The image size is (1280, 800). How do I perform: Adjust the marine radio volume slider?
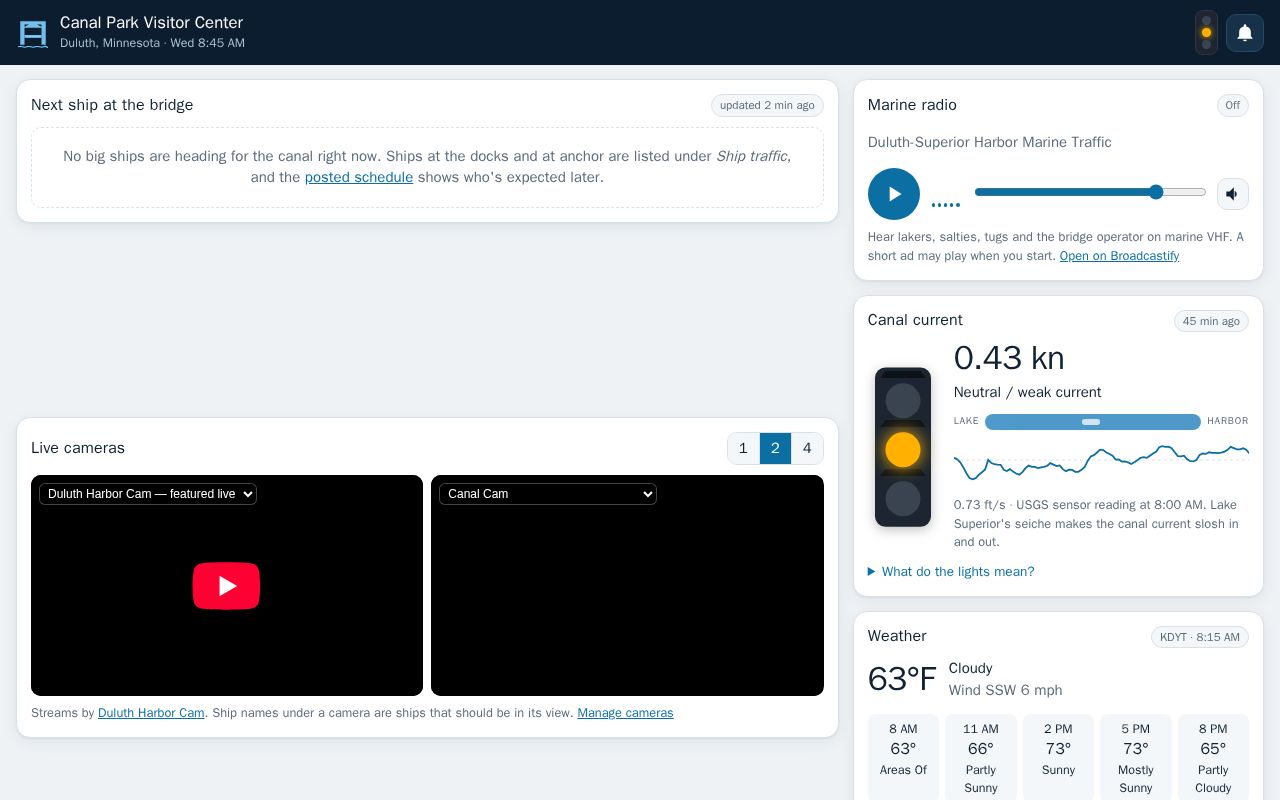1090,192
